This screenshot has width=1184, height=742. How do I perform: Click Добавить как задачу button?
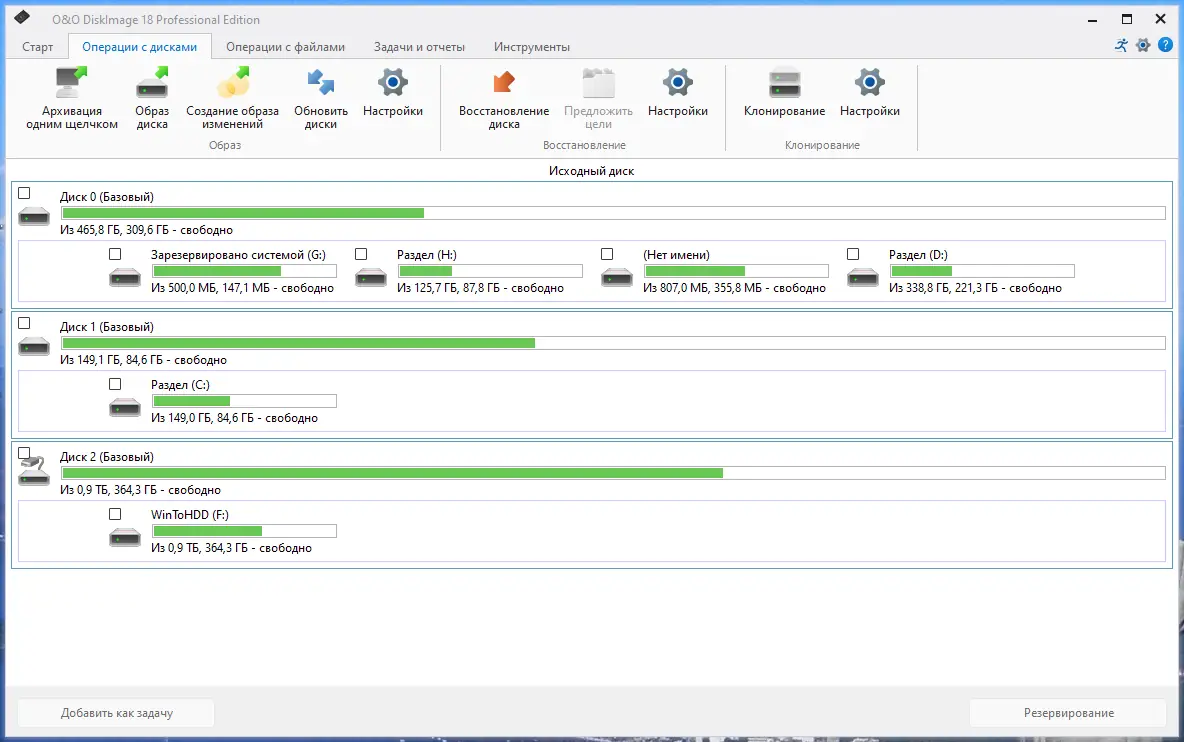(x=116, y=713)
